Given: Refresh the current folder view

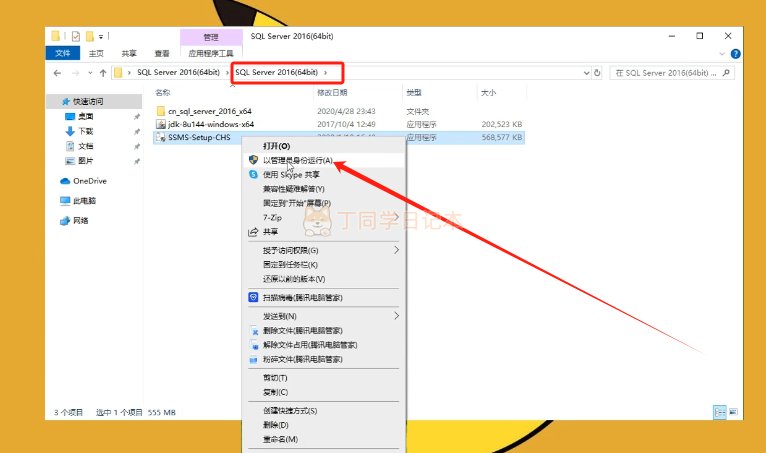Looking at the screenshot, I should 597,73.
